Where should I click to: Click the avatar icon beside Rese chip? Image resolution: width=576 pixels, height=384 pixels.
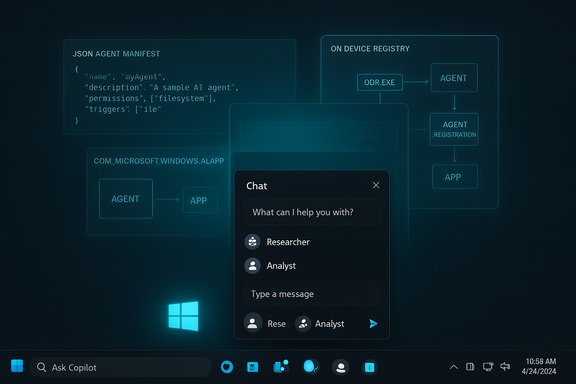(253, 323)
